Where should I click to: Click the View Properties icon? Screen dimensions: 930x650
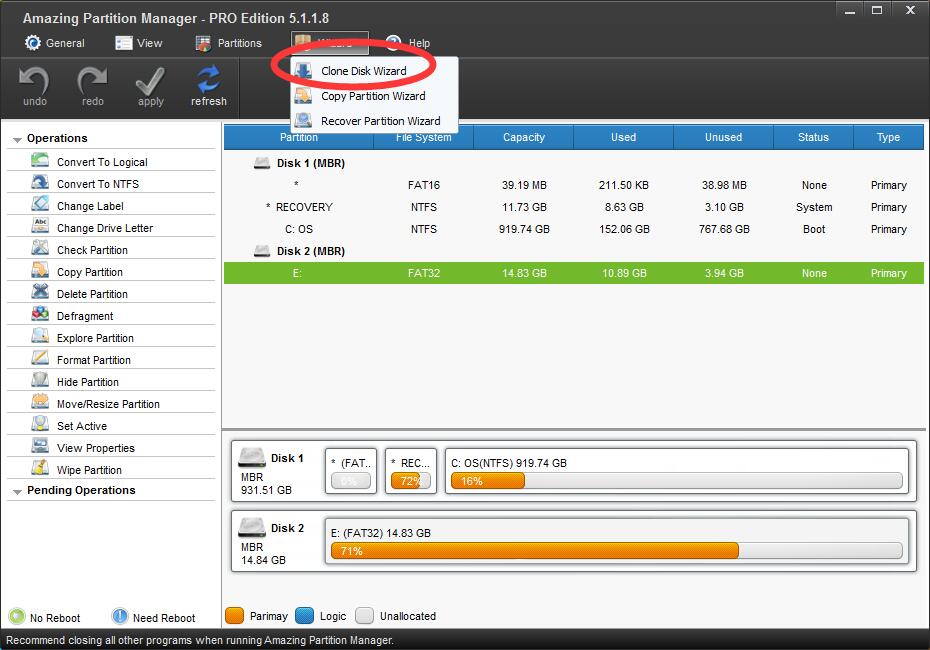tap(40, 445)
